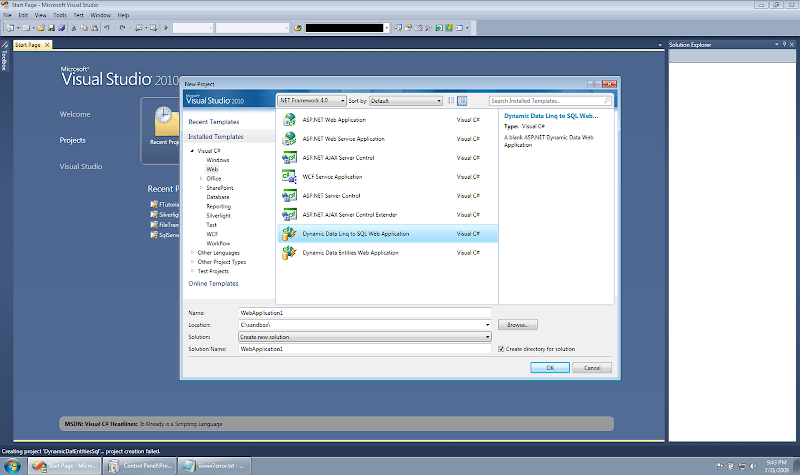Viewport: 800px width, 475px height.
Task: Click Welcome on the Start Page
Action: (75, 114)
